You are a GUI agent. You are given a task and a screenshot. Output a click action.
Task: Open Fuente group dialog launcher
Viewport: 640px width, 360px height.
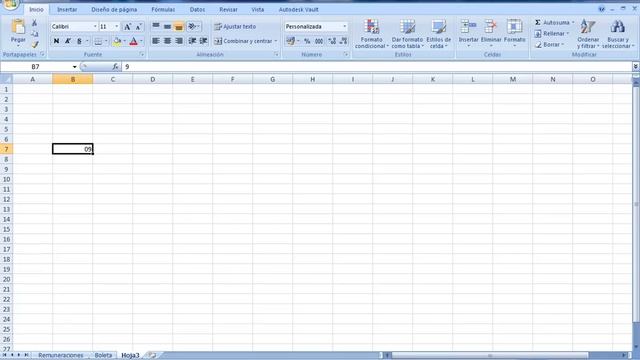coord(142,55)
